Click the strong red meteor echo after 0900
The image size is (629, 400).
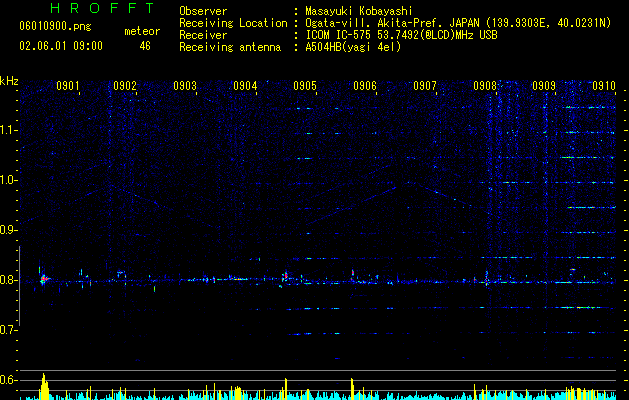43,278
